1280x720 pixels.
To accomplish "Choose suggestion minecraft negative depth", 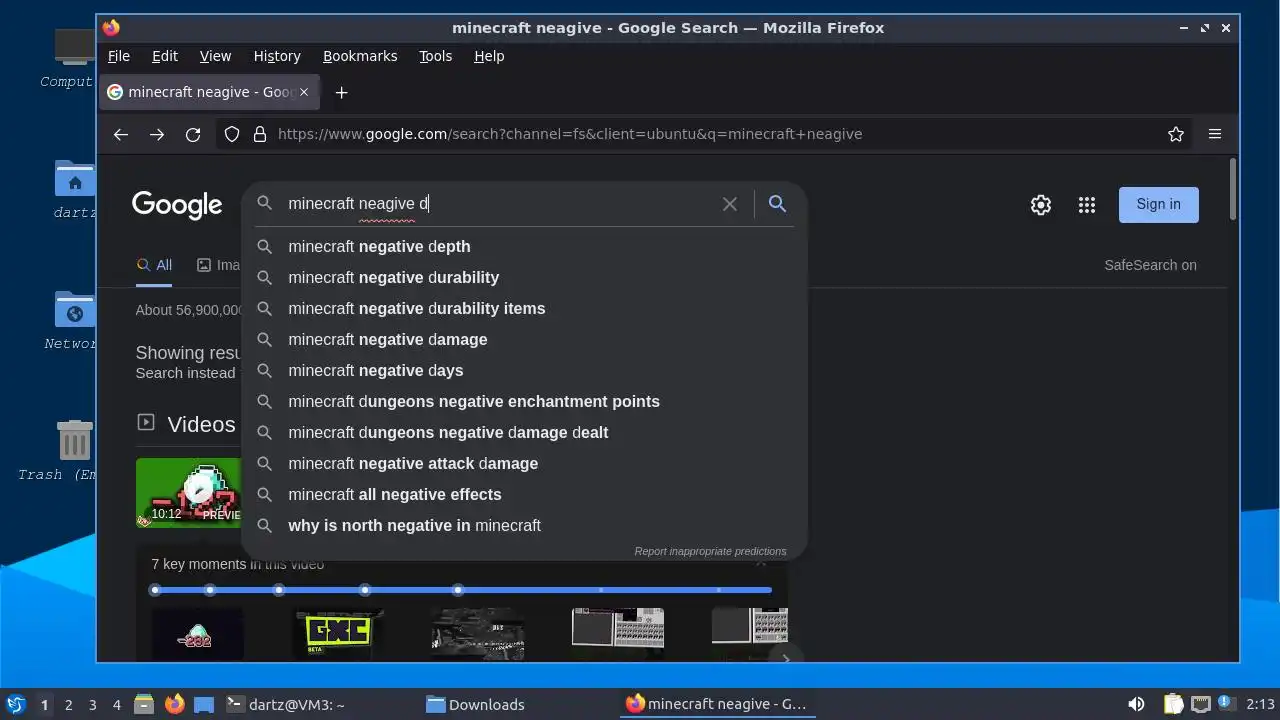I will pyautogui.click(x=524, y=246).
